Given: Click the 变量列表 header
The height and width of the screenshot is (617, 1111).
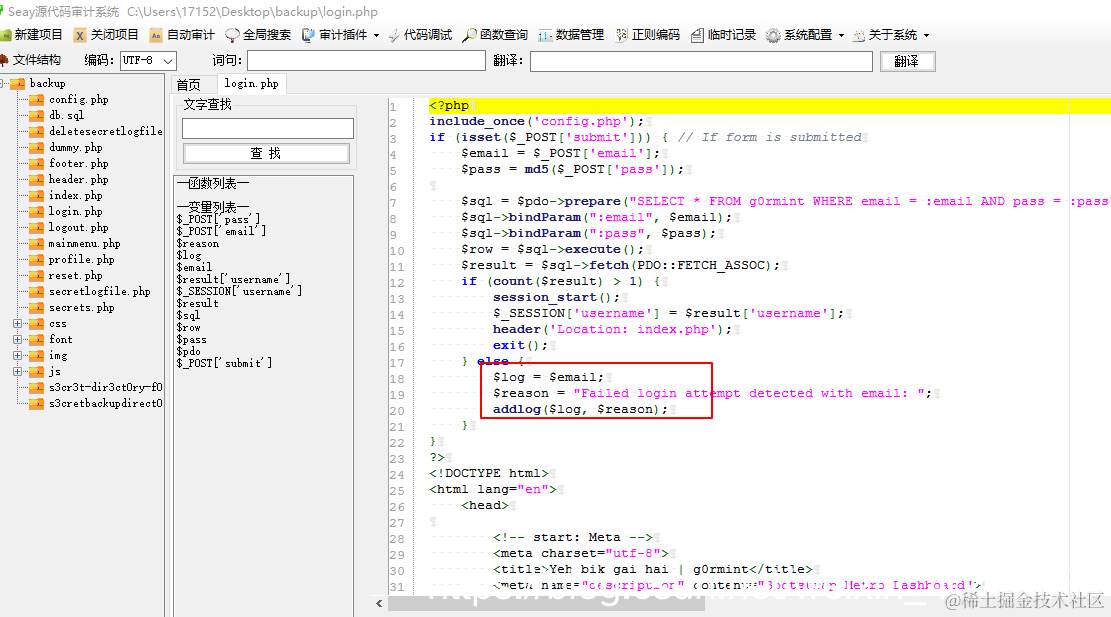Looking at the screenshot, I should point(213,207).
